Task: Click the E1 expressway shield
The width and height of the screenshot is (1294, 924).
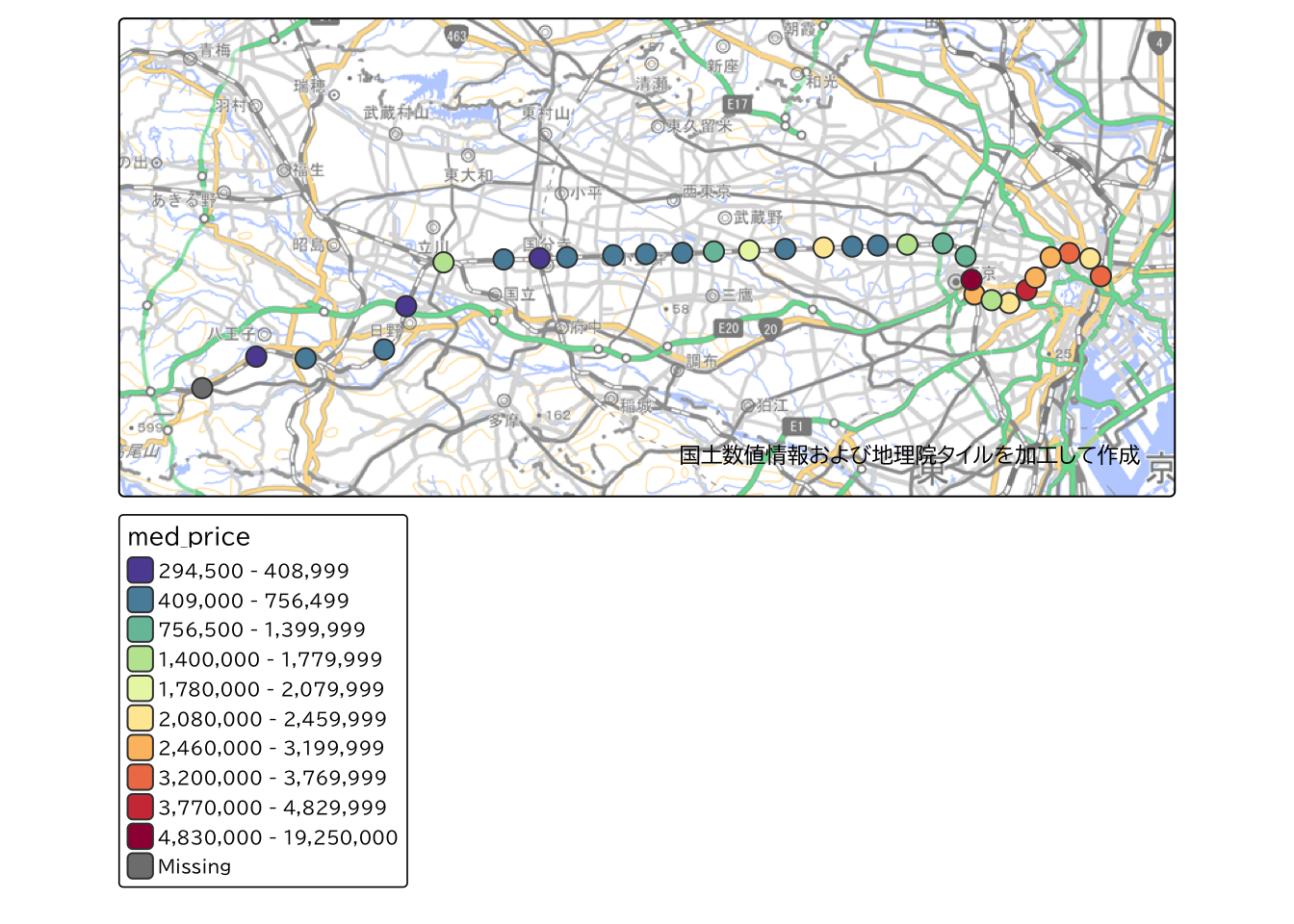Action: tap(795, 426)
